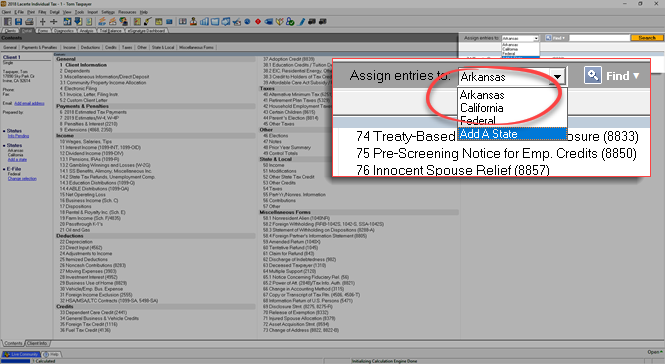Click the rubber stamp toolbar icon
The height and width of the screenshot is (364, 665).
(x=193, y=21)
